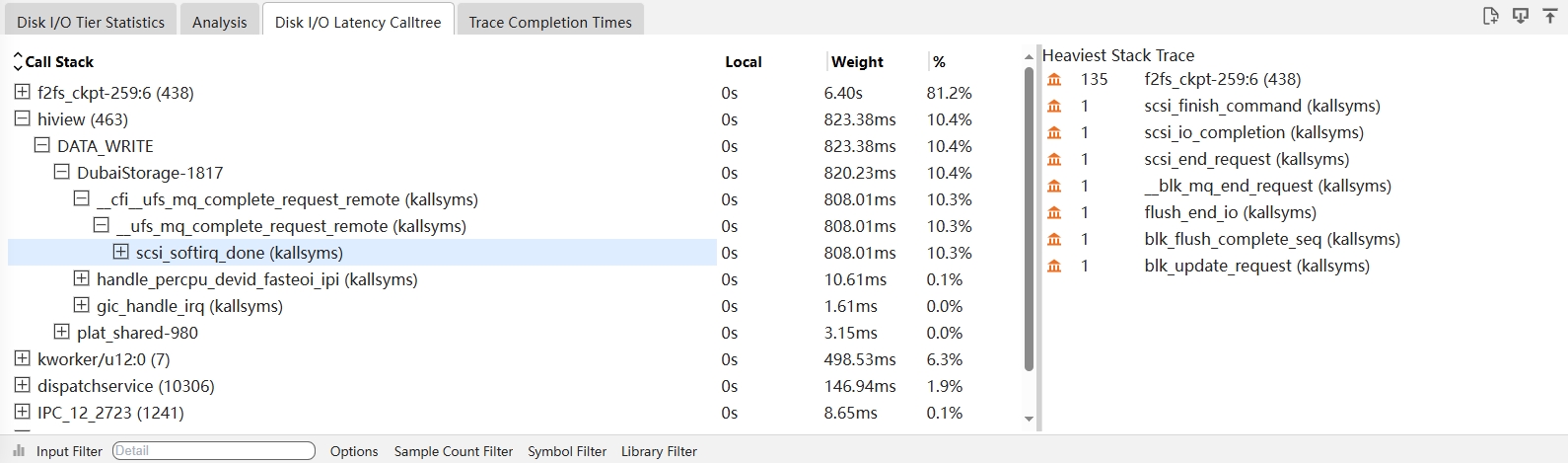Click the orange library icon for scsi_finish_command
Viewport: 1568px width, 463px height.
tap(1054, 106)
